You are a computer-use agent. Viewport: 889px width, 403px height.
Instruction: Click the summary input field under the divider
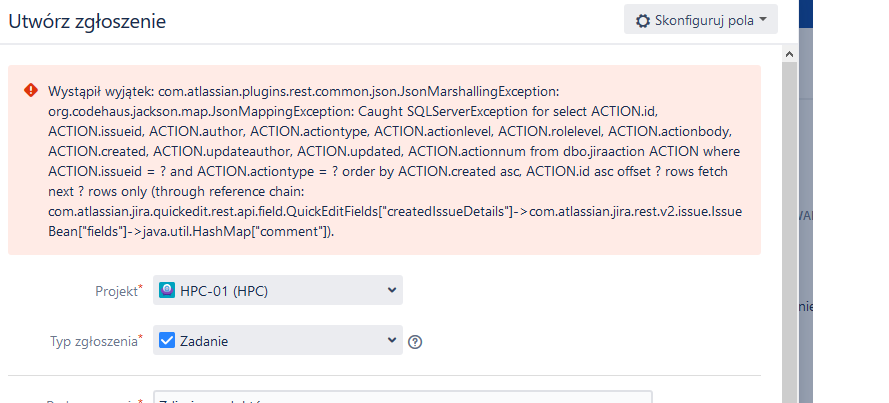(403, 397)
